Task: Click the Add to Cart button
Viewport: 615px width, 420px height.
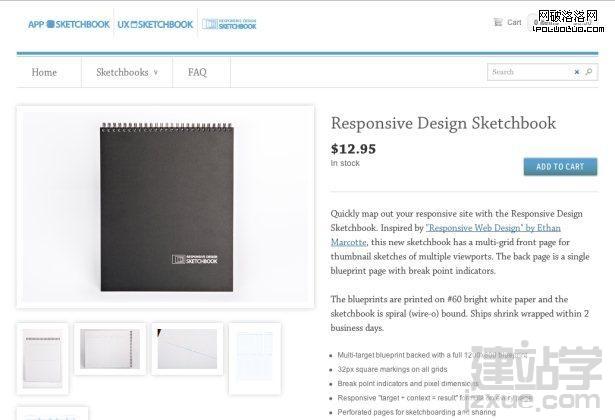Action: coord(560,167)
